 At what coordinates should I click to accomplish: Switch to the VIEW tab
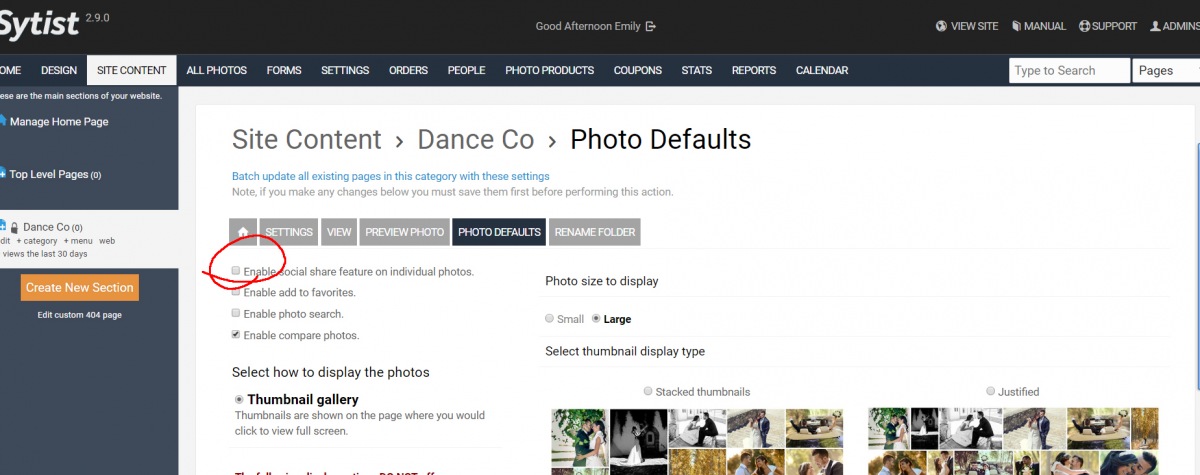pos(339,232)
